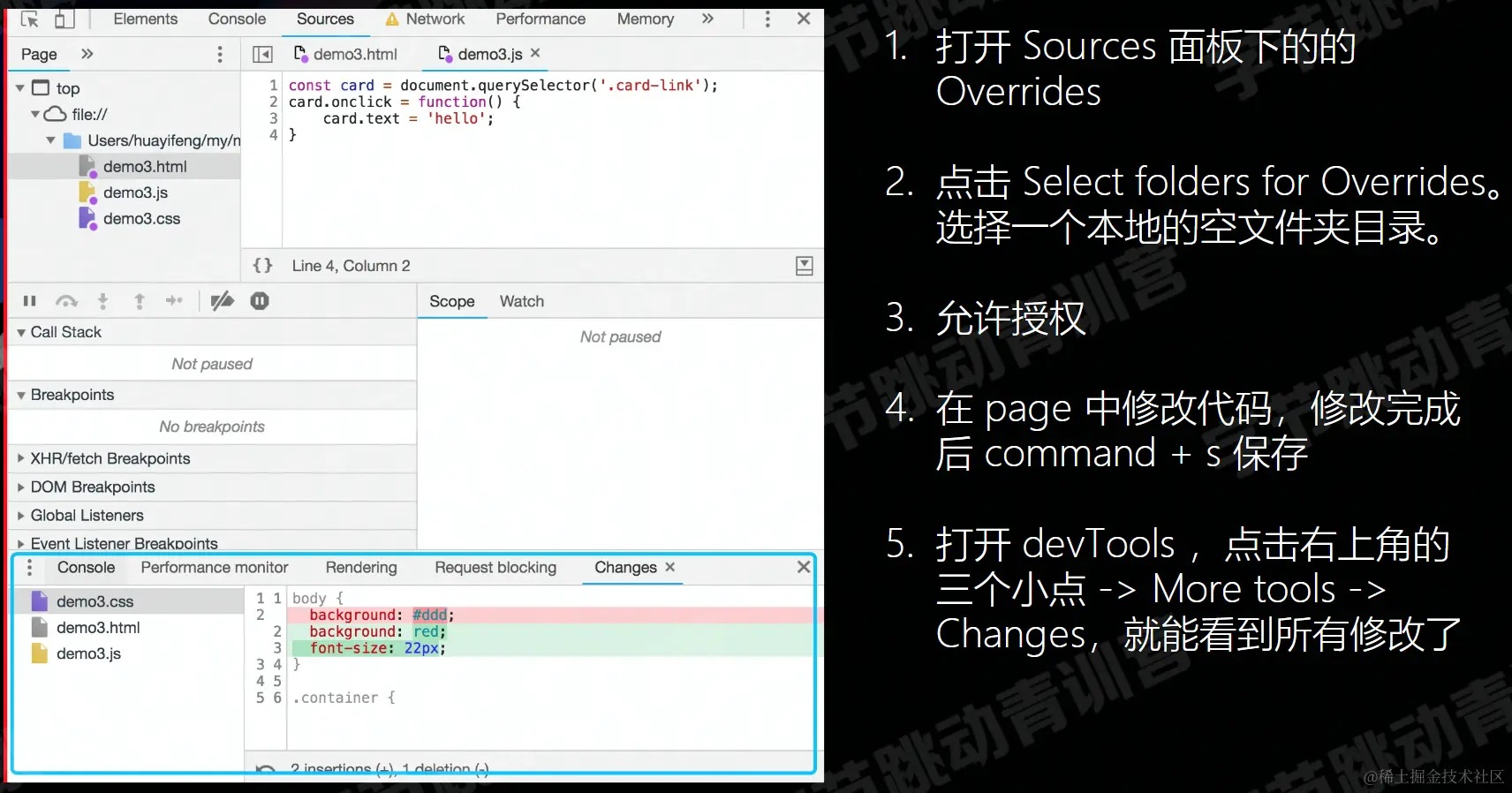Viewport: 1512px width, 793px height.
Task: Open the Network panel tab
Action: [x=426, y=19]
